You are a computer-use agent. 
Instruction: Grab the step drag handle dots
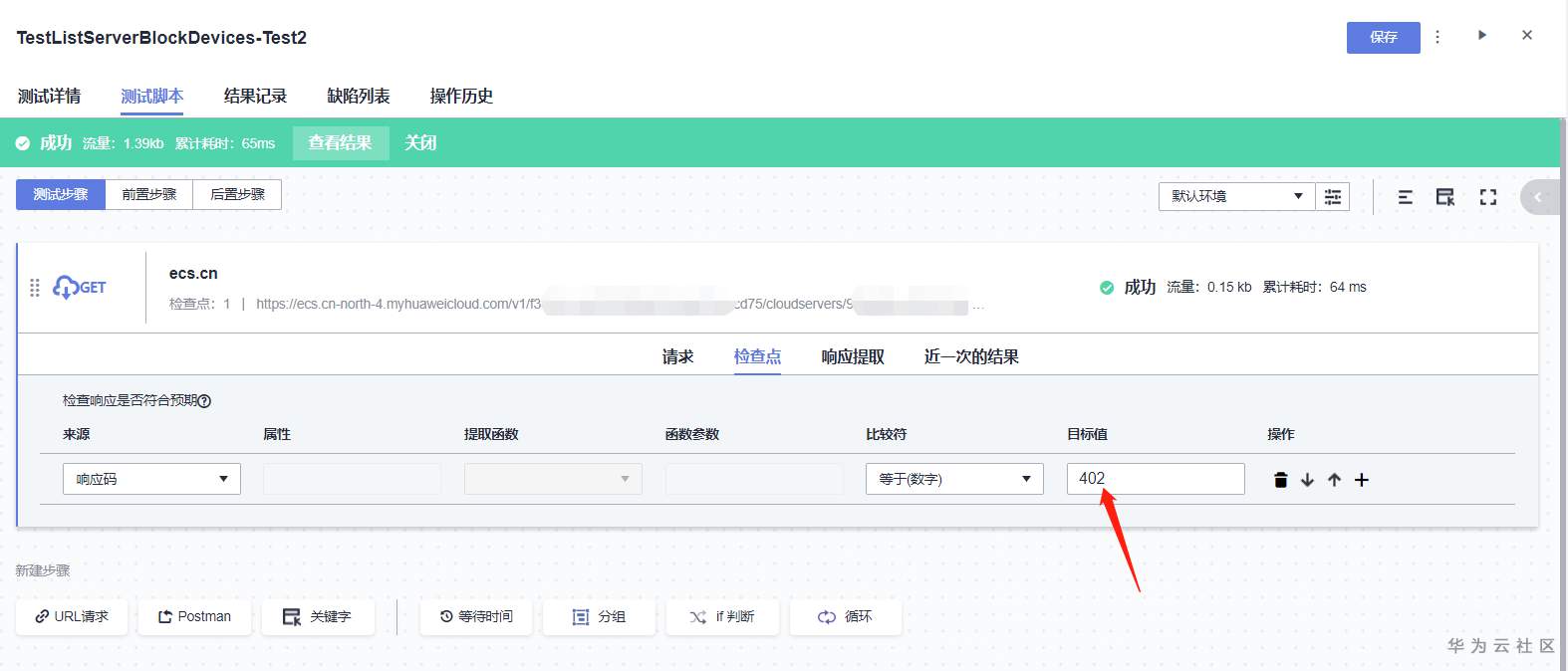(x=35, y=288)
